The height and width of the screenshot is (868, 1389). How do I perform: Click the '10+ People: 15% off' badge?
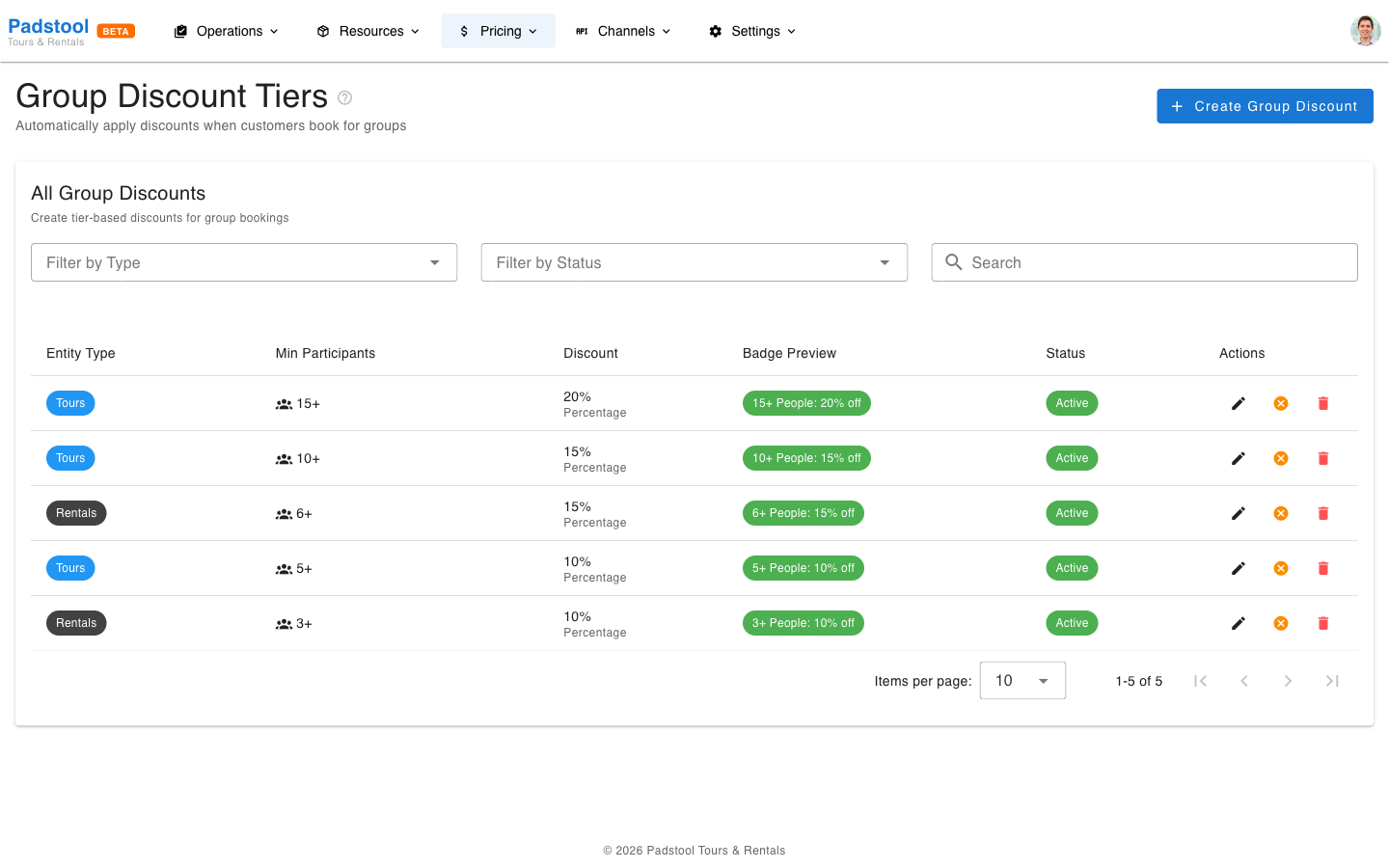coord(806,458)
